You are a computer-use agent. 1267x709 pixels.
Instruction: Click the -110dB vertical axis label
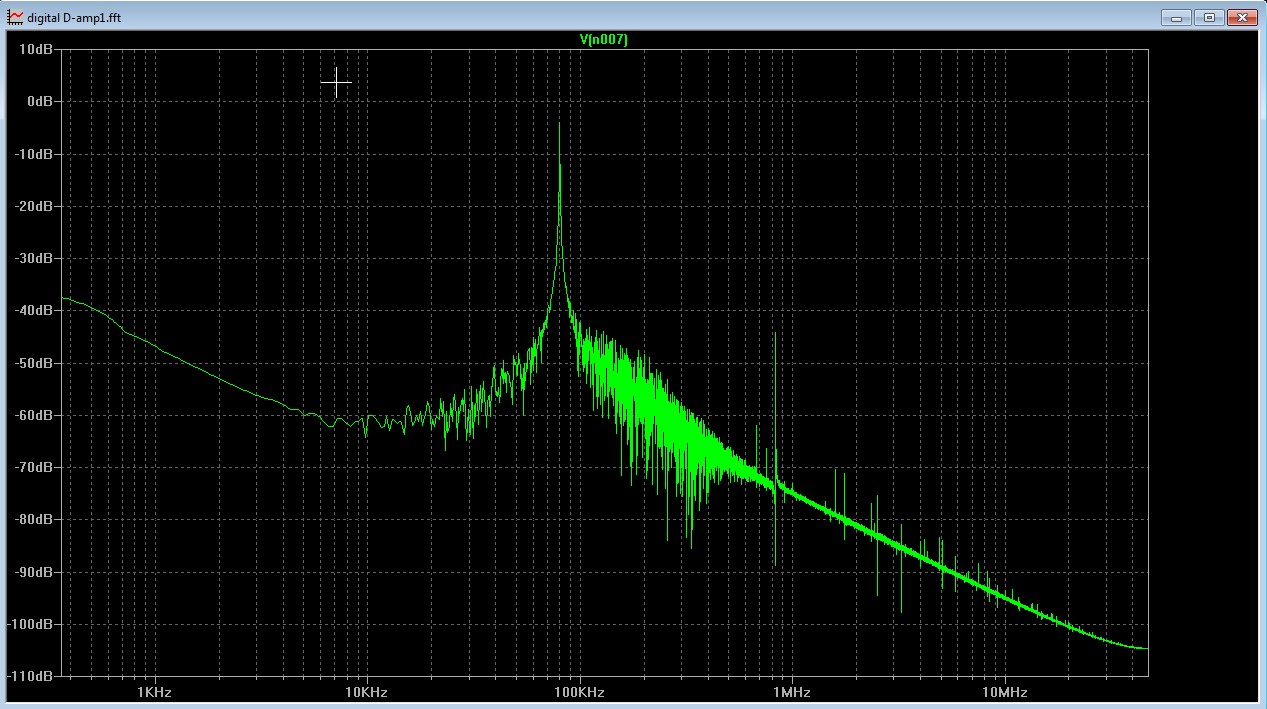[x=30, y=676]
